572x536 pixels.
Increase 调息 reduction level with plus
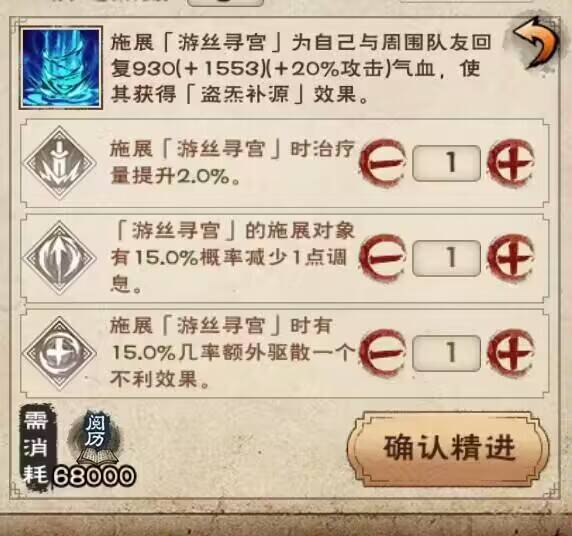[x=511, y=258]
